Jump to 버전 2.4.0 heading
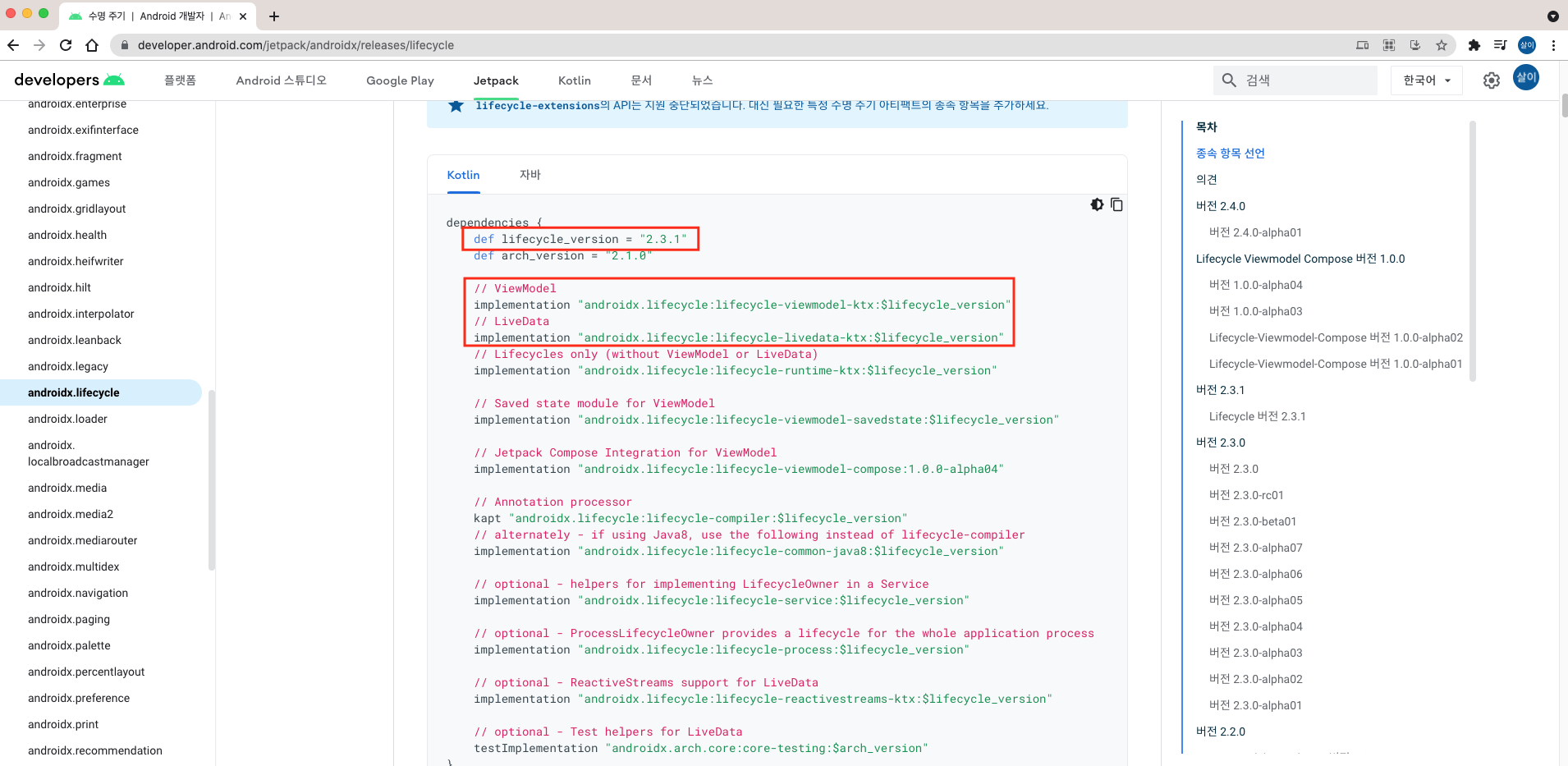This screenshot has width=1568, height=766. [x=1220, y=206]
